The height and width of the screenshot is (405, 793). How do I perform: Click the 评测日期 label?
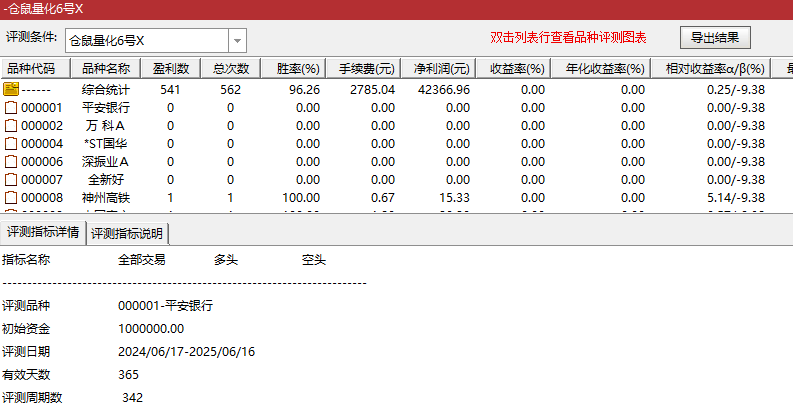26,352
